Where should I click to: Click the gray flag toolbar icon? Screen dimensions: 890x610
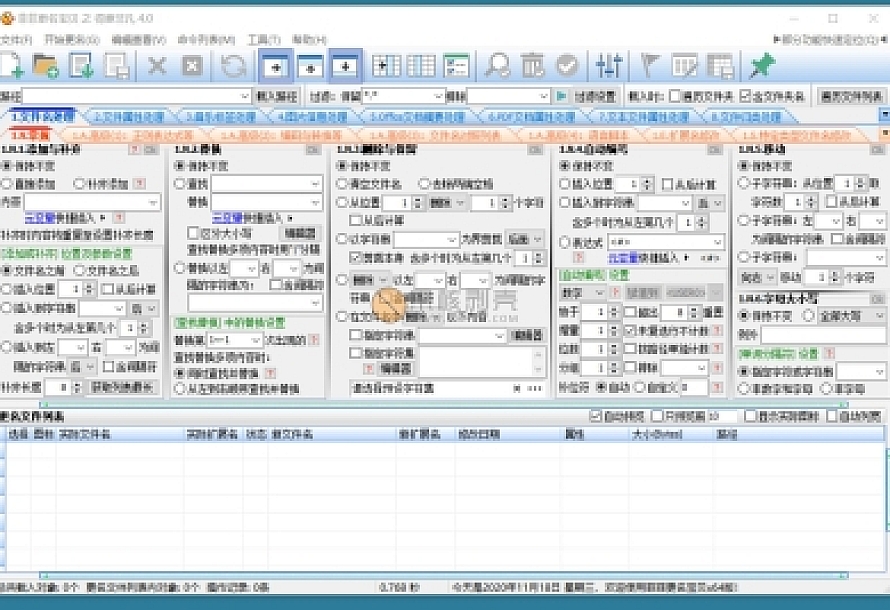point(649,66)
